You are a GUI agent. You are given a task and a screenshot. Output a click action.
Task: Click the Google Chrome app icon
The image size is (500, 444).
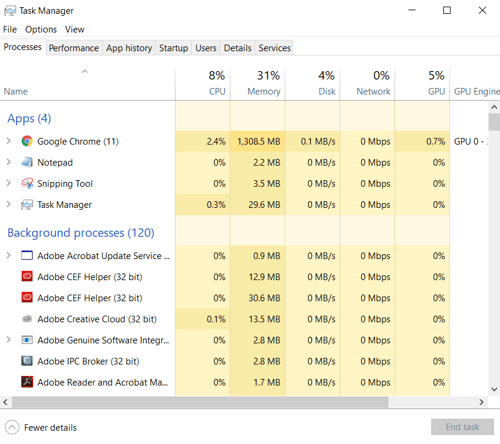(27, 141)
